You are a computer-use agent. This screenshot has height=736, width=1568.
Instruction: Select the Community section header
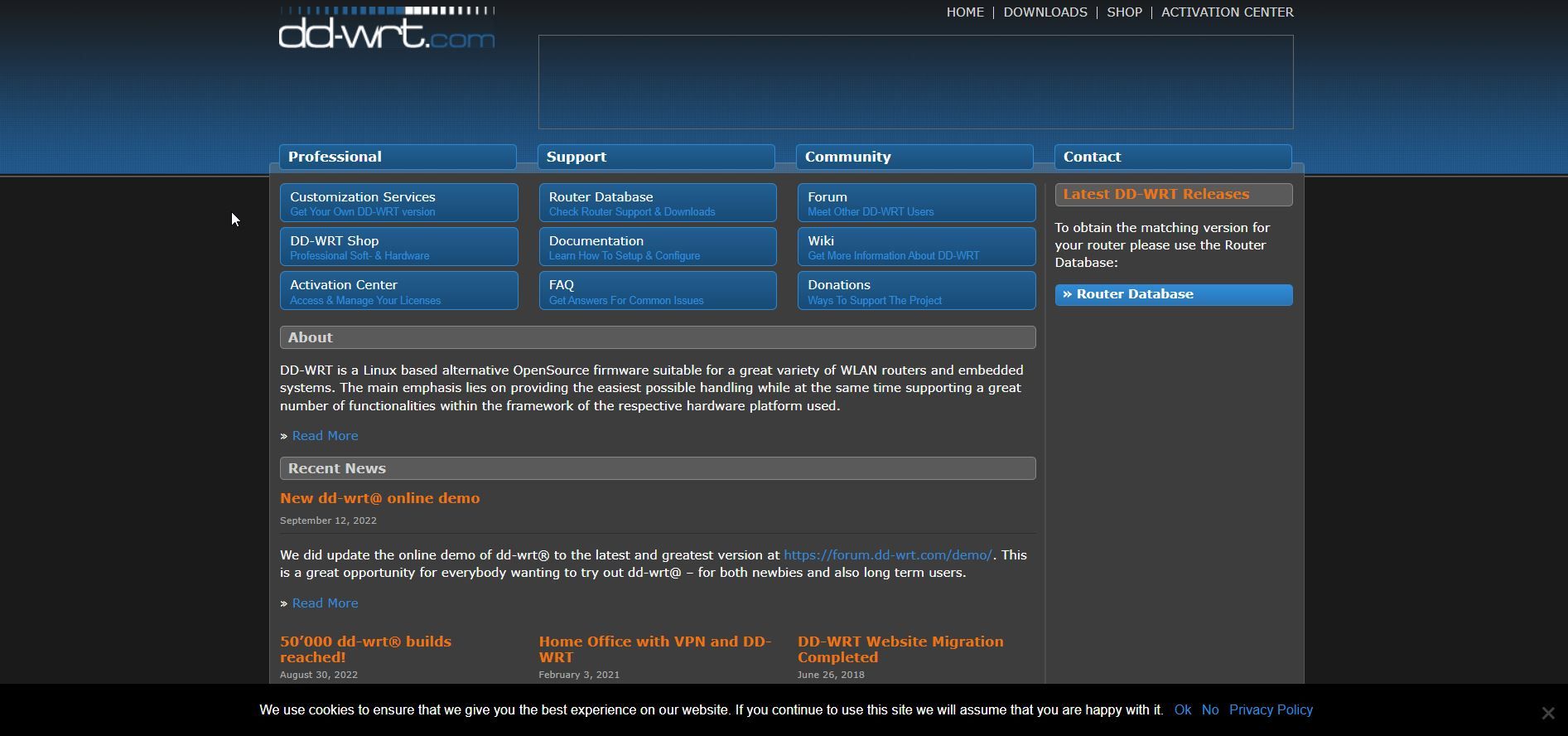(914, 157)
